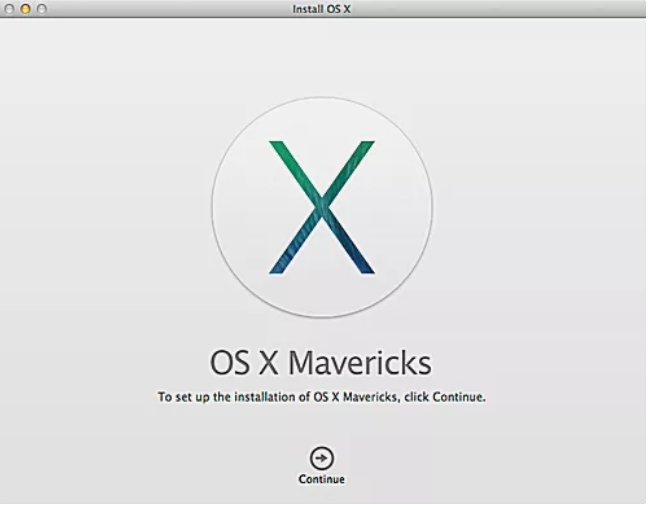Viewport: 648px width, 505px height.
Task: Click the gray zoom window button
Action: pos(42,9)
